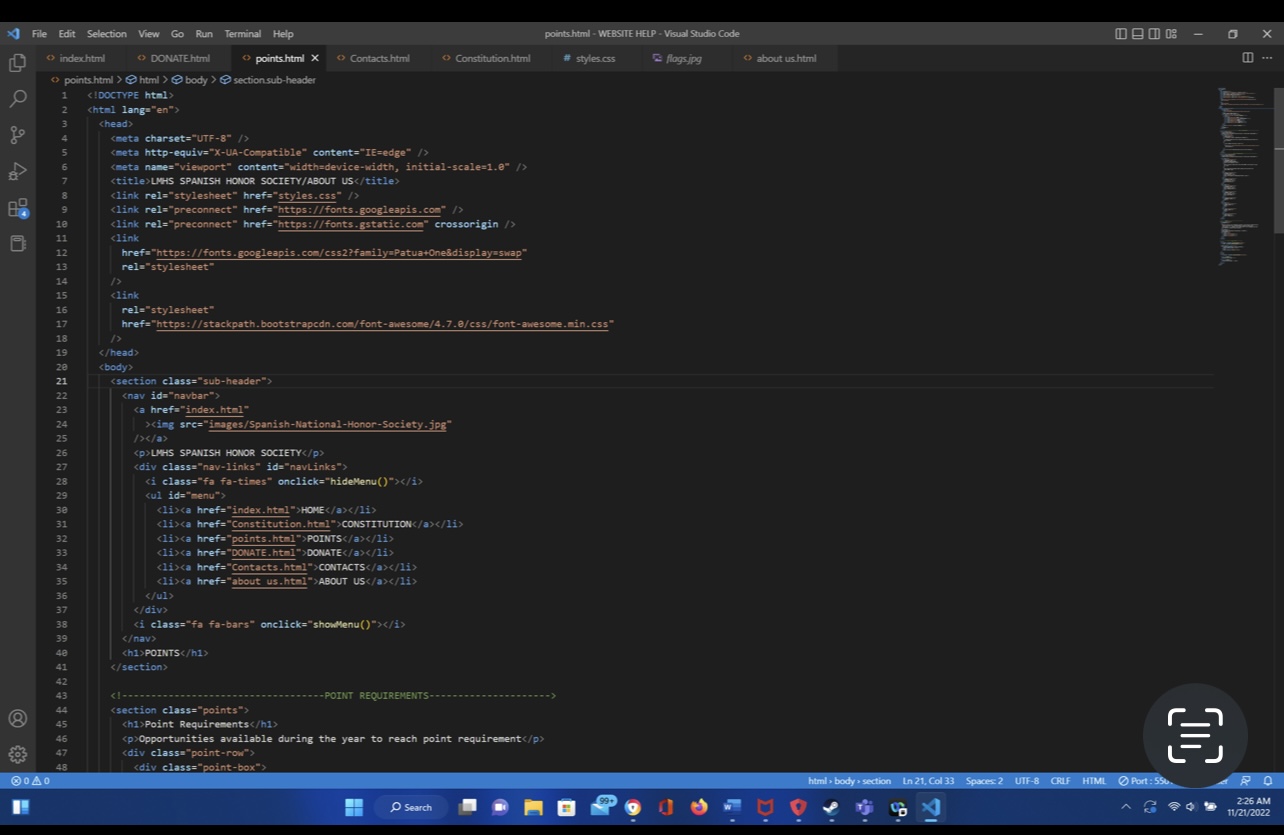Viewport: 1284px width, 835px height.
Task: Click the taskbar Search box
Action: point(411,807)
